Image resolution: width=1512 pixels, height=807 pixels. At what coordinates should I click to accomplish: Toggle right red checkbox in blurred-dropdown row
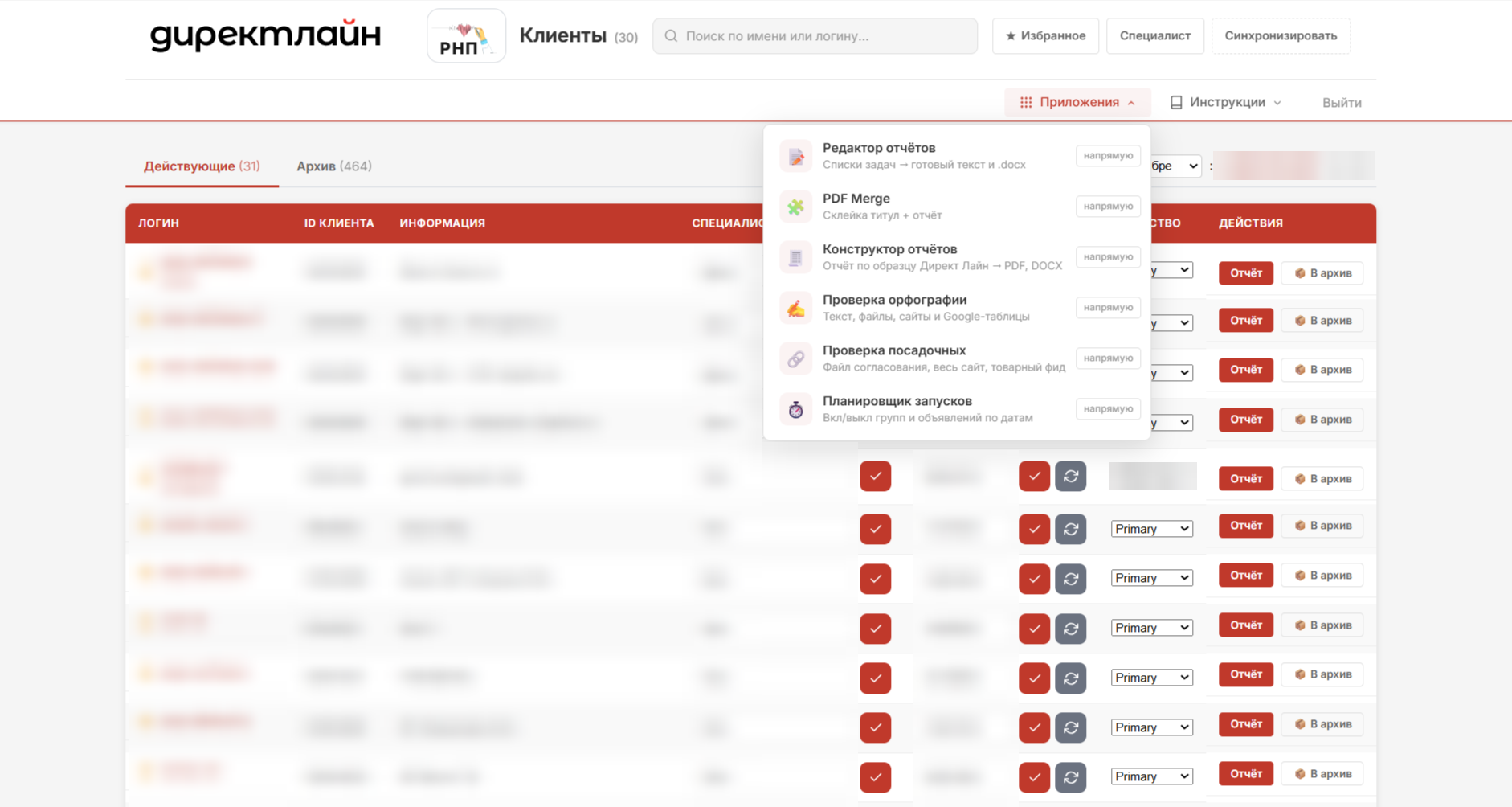click(x=1034, y=477)
